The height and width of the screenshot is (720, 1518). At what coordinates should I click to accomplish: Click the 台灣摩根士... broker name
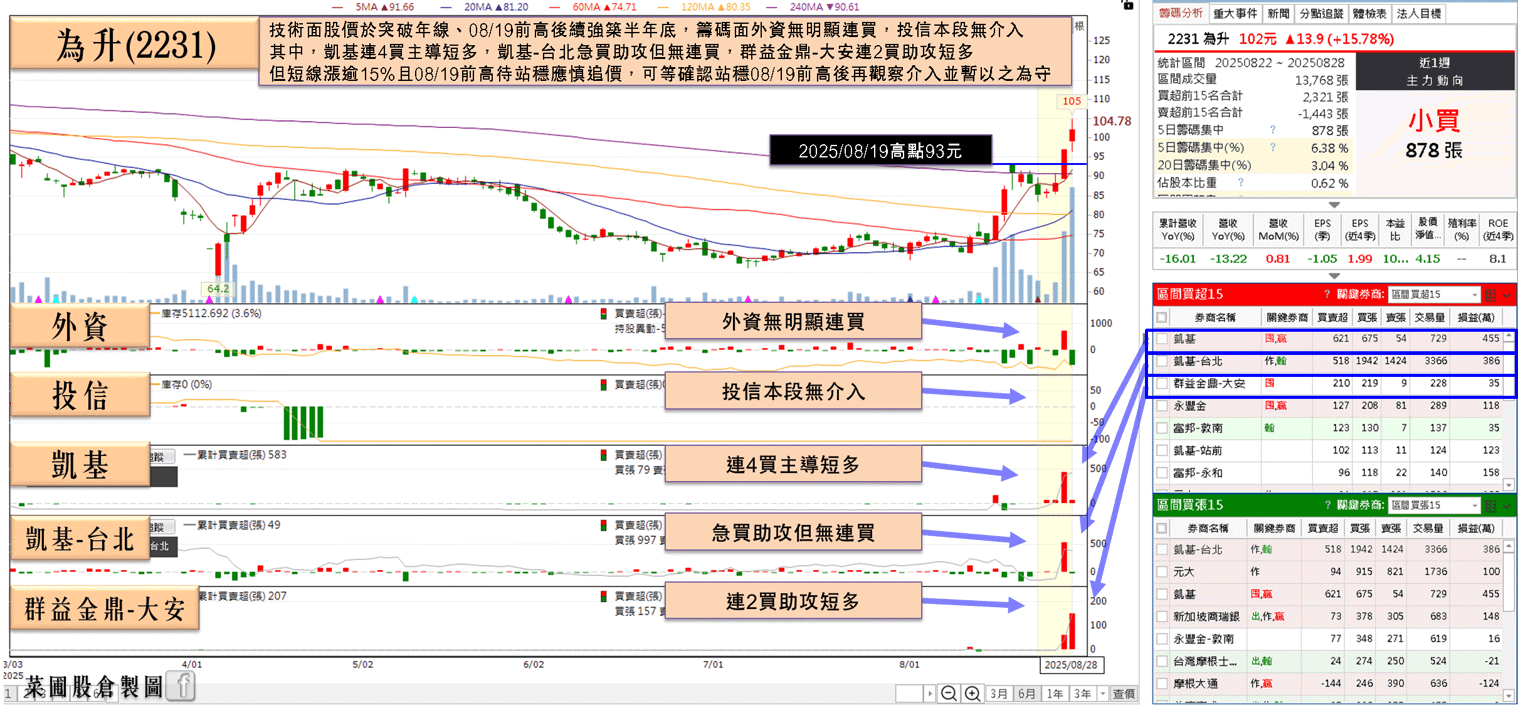1206,661
